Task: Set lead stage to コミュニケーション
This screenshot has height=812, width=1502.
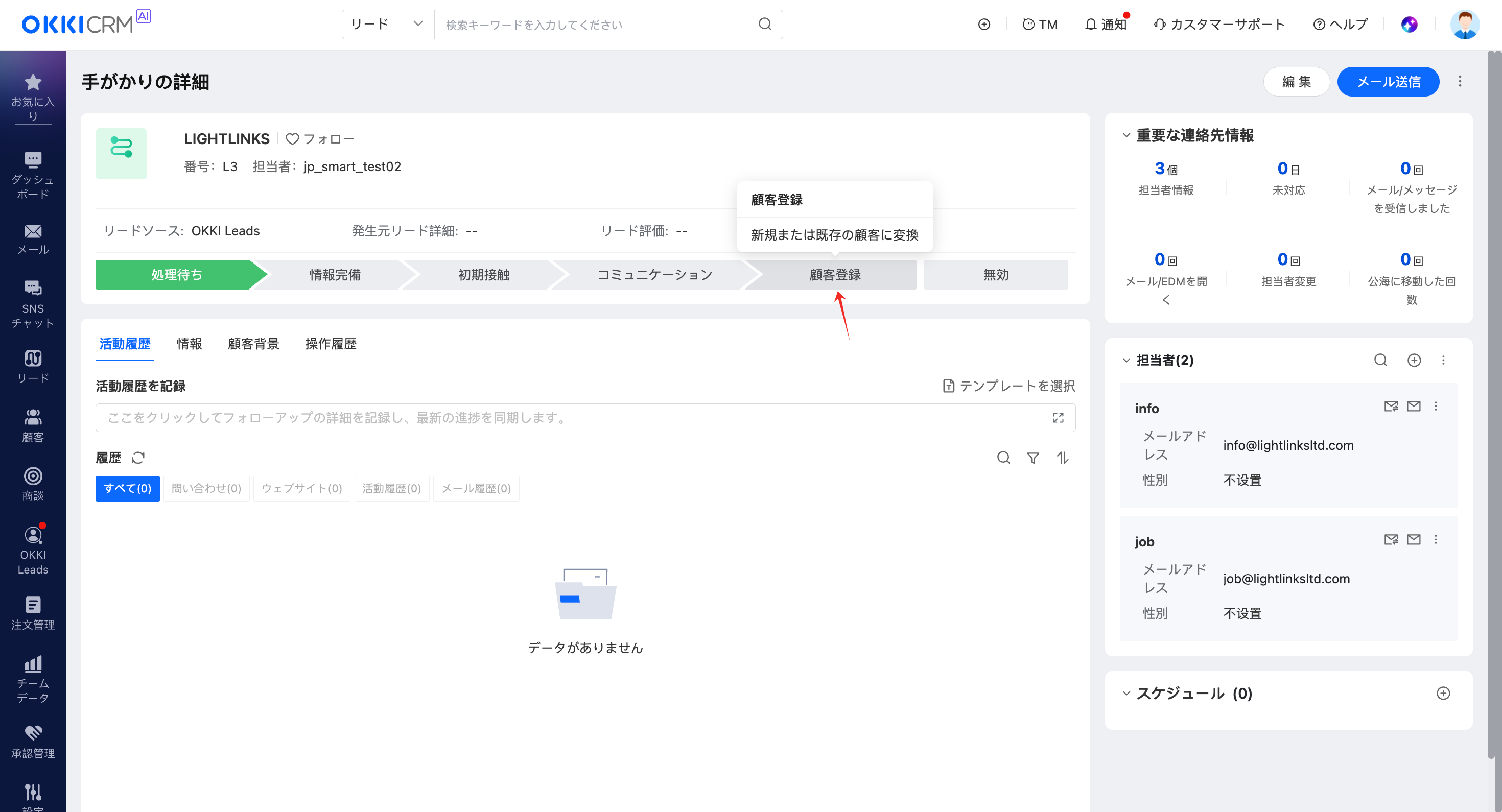Action: click(654, 274)
